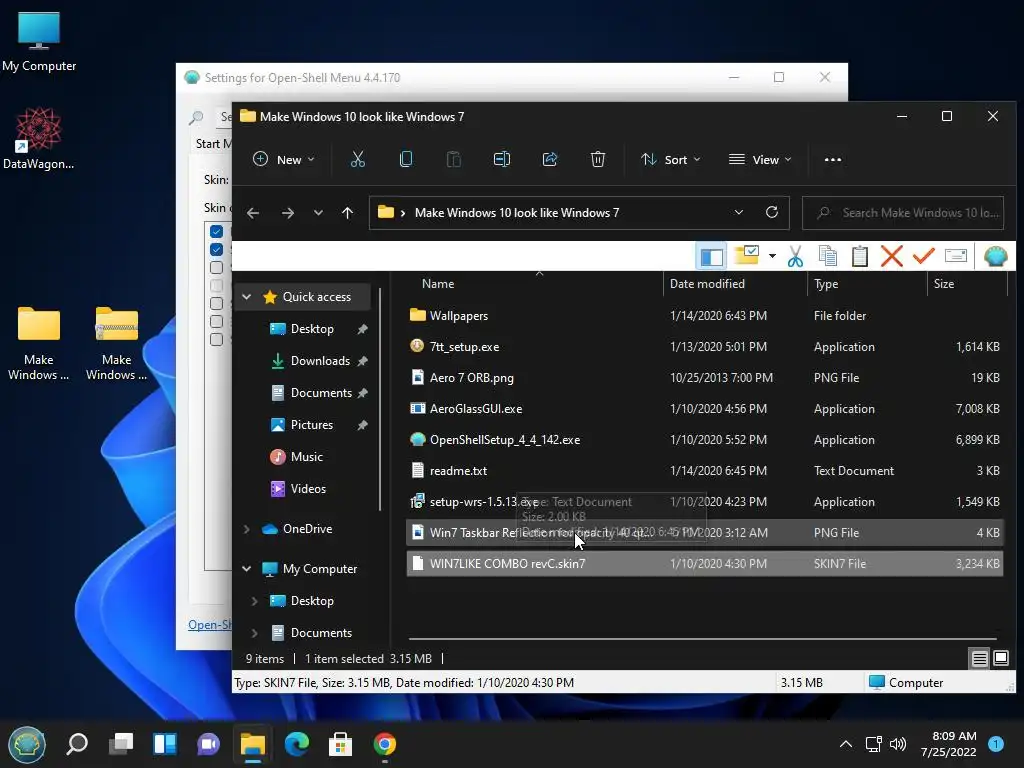
Task: Toggle first checked skin option in Open-Shell settings
Action: pyautogui.click(x=217, y=231)
